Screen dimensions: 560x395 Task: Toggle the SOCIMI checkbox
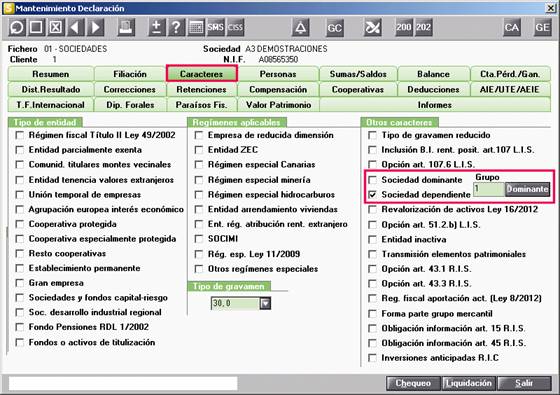pos(199,239)
